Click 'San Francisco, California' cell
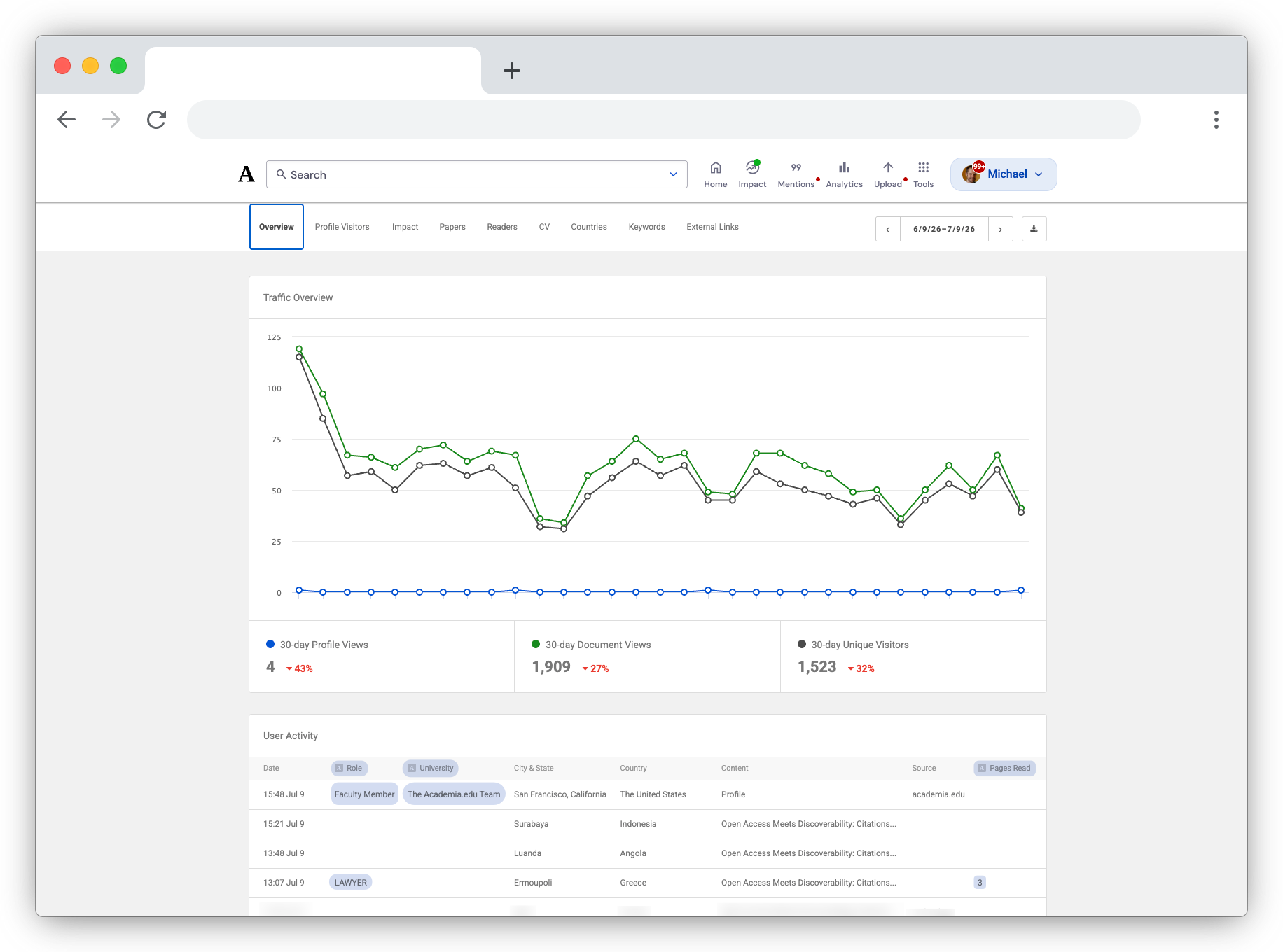1283x952 pixels. pyautogui.click(x=560, y=794)
